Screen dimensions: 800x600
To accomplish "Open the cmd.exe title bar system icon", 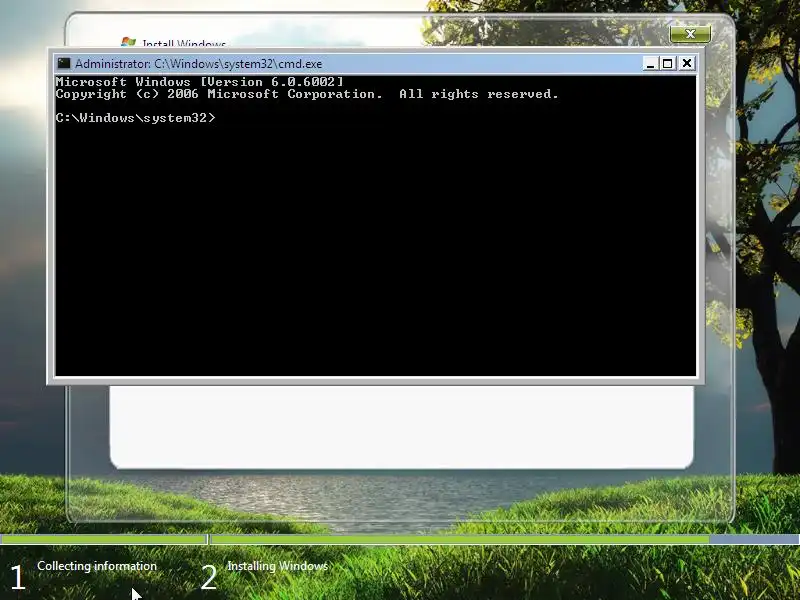I will pos(64,63).
